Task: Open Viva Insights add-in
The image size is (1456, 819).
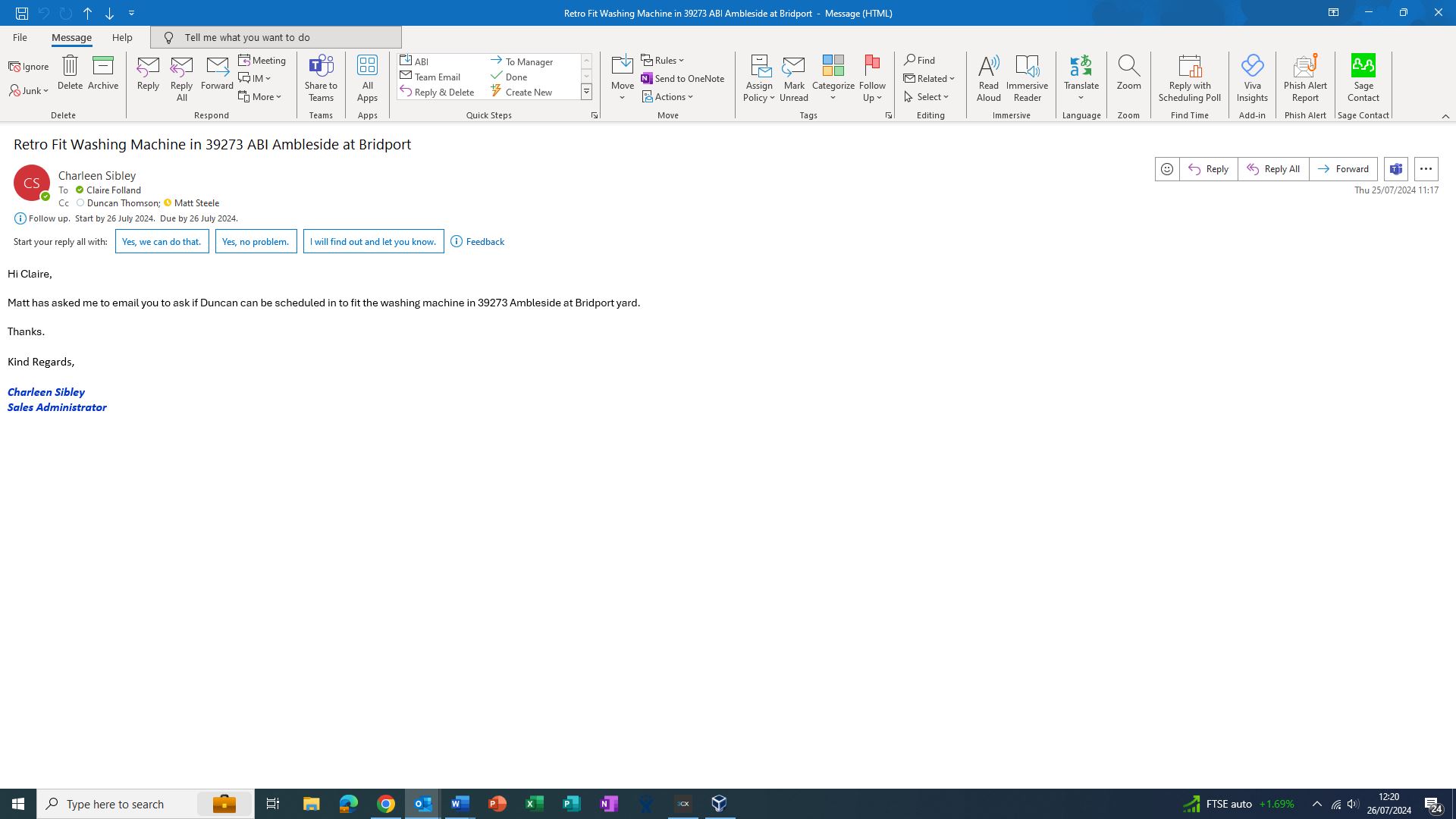Action: pos(1252,77)
